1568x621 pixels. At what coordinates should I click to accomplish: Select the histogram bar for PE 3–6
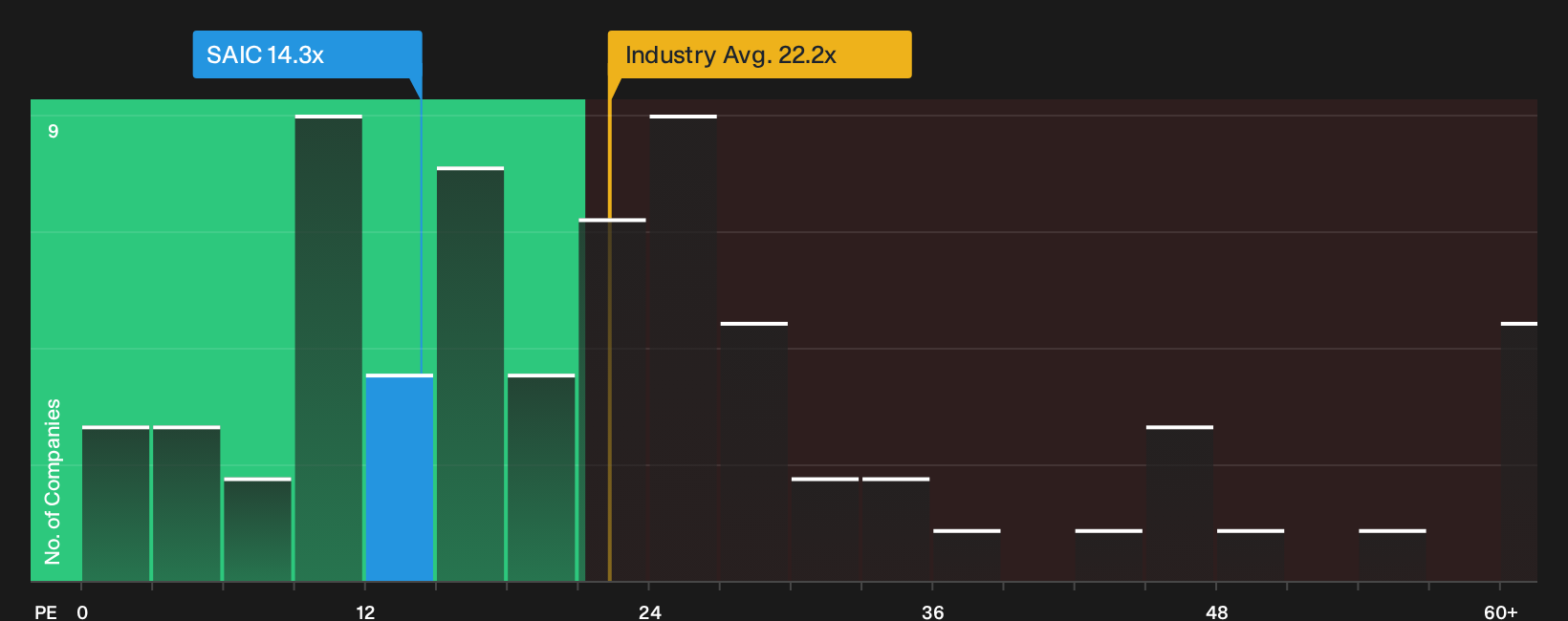(x=186, y=503)
